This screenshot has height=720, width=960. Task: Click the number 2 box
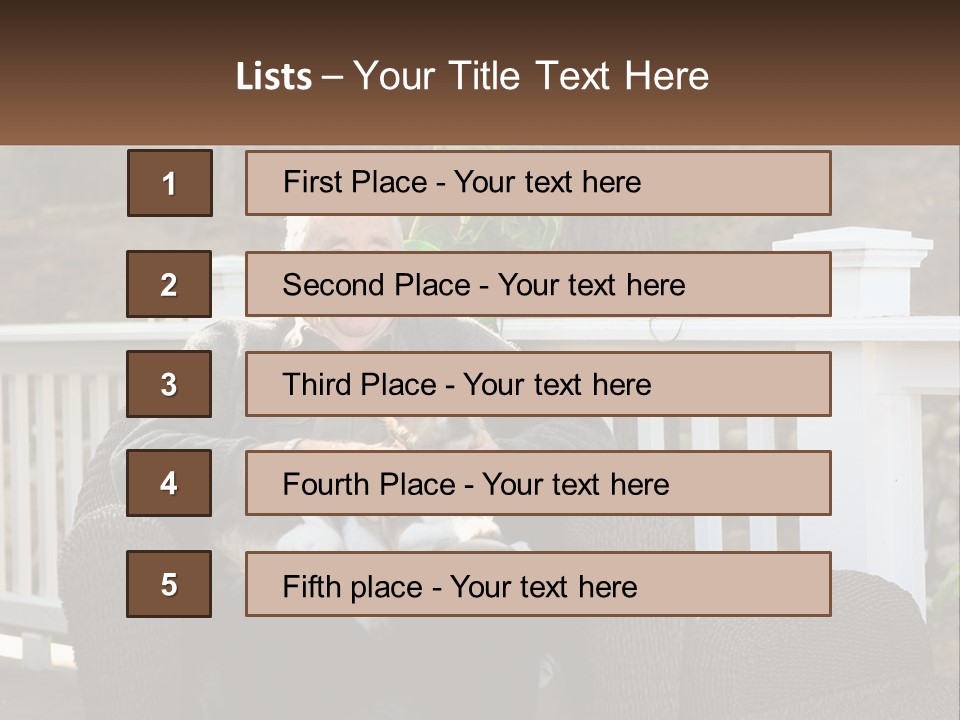(169, 284)
